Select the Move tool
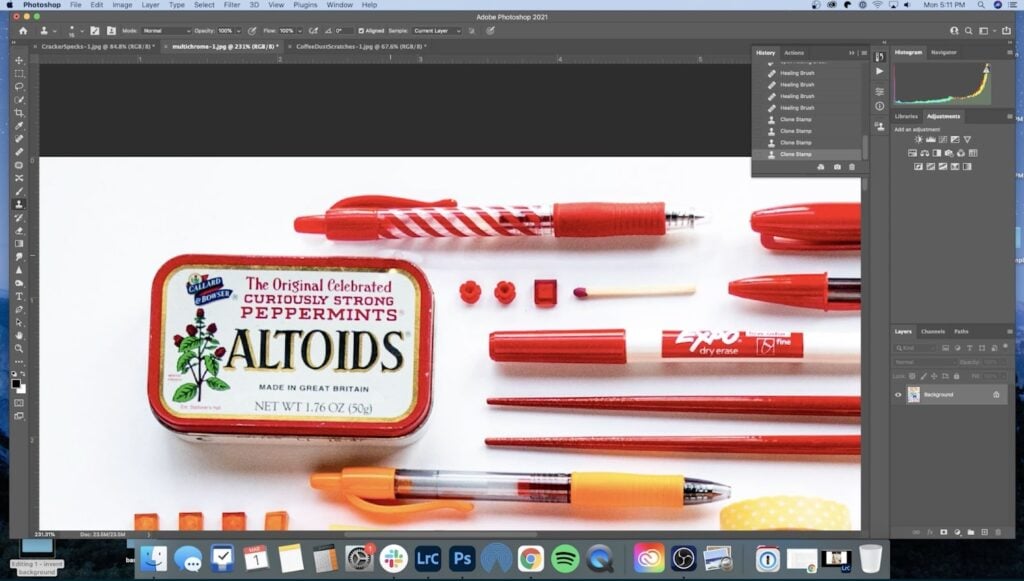This screenshot has width=1024, height=581. (19, 60)
